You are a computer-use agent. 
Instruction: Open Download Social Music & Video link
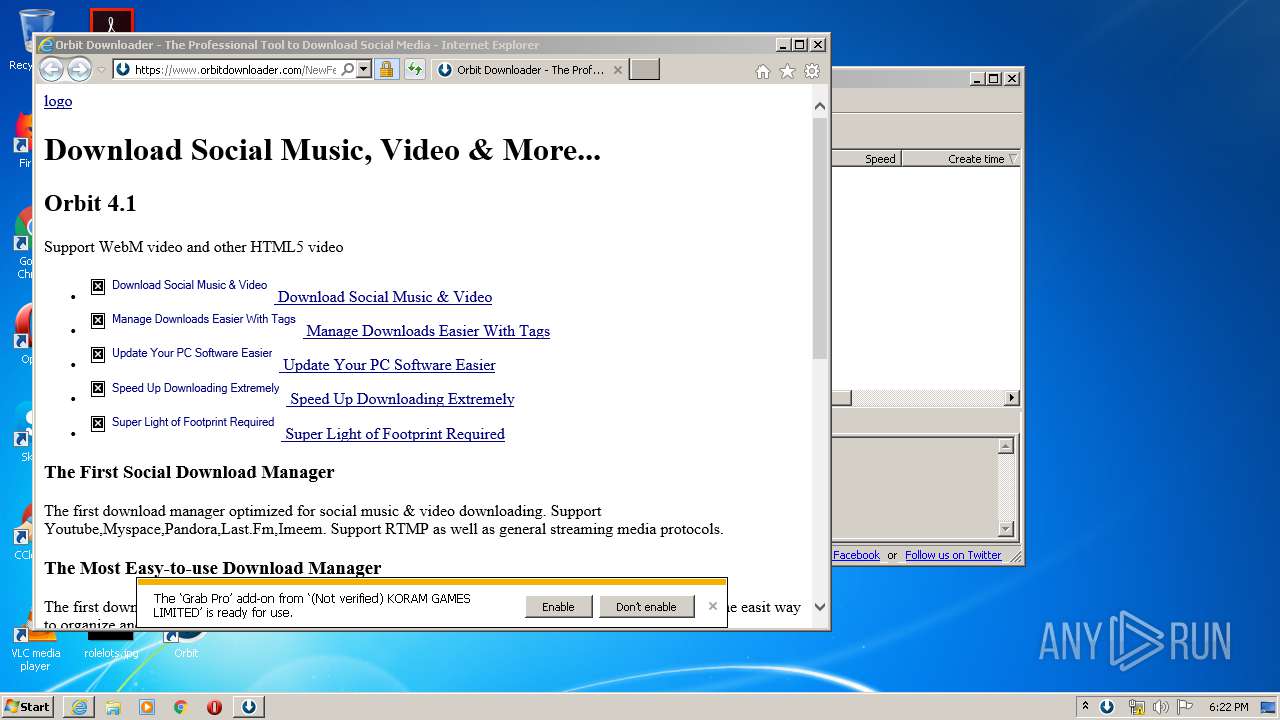coord(384,297)
